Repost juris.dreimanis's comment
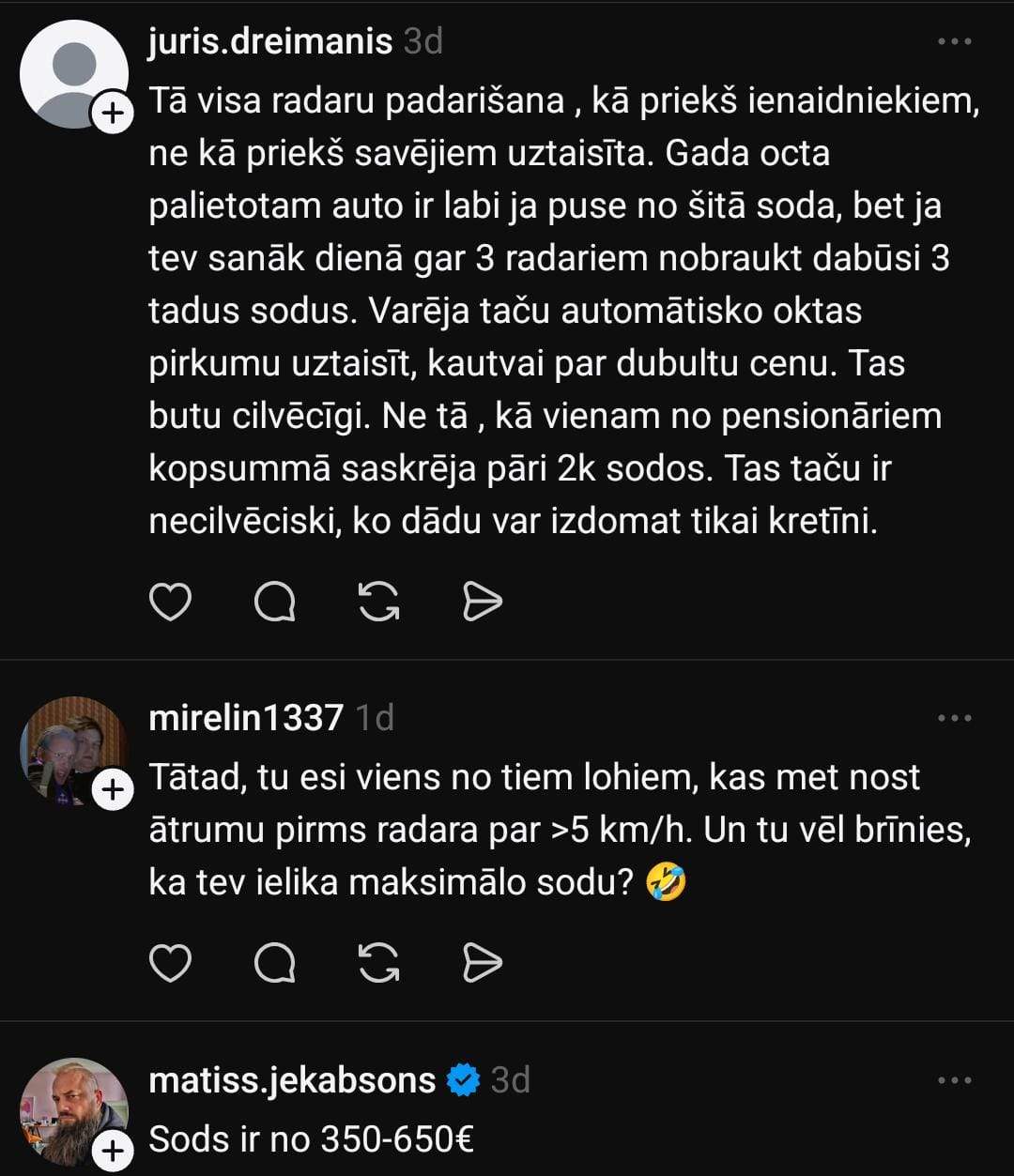Screen dimensions: 1014x1176 click(379, 602)
